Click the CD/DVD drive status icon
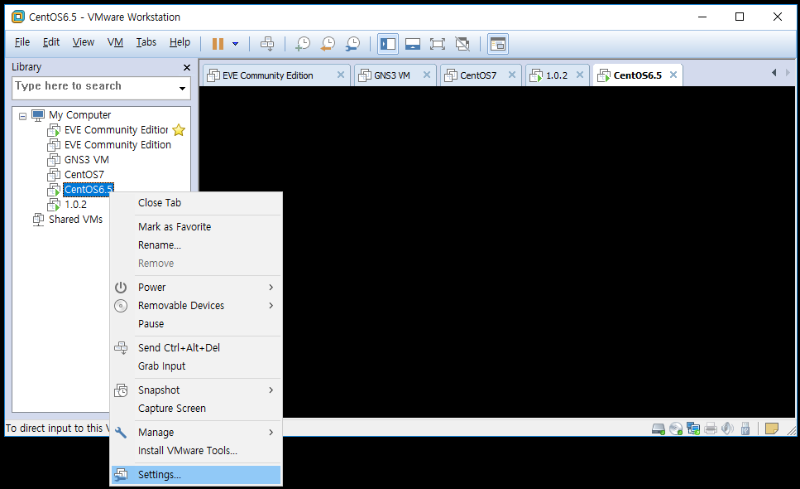This screenshot has height=489, width=800. click(676, 429)
